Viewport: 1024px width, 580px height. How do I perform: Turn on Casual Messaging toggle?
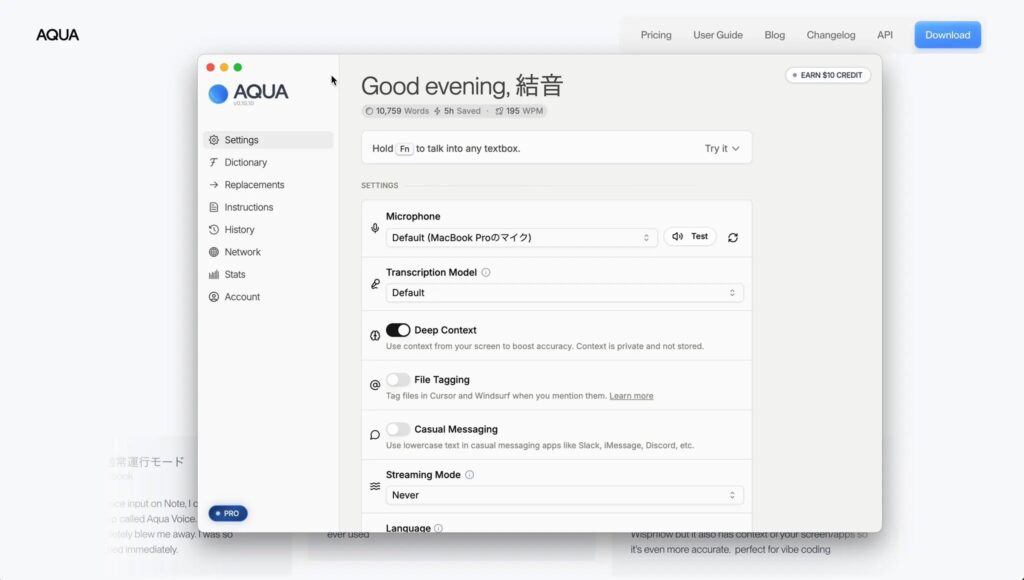pos(398,429)
